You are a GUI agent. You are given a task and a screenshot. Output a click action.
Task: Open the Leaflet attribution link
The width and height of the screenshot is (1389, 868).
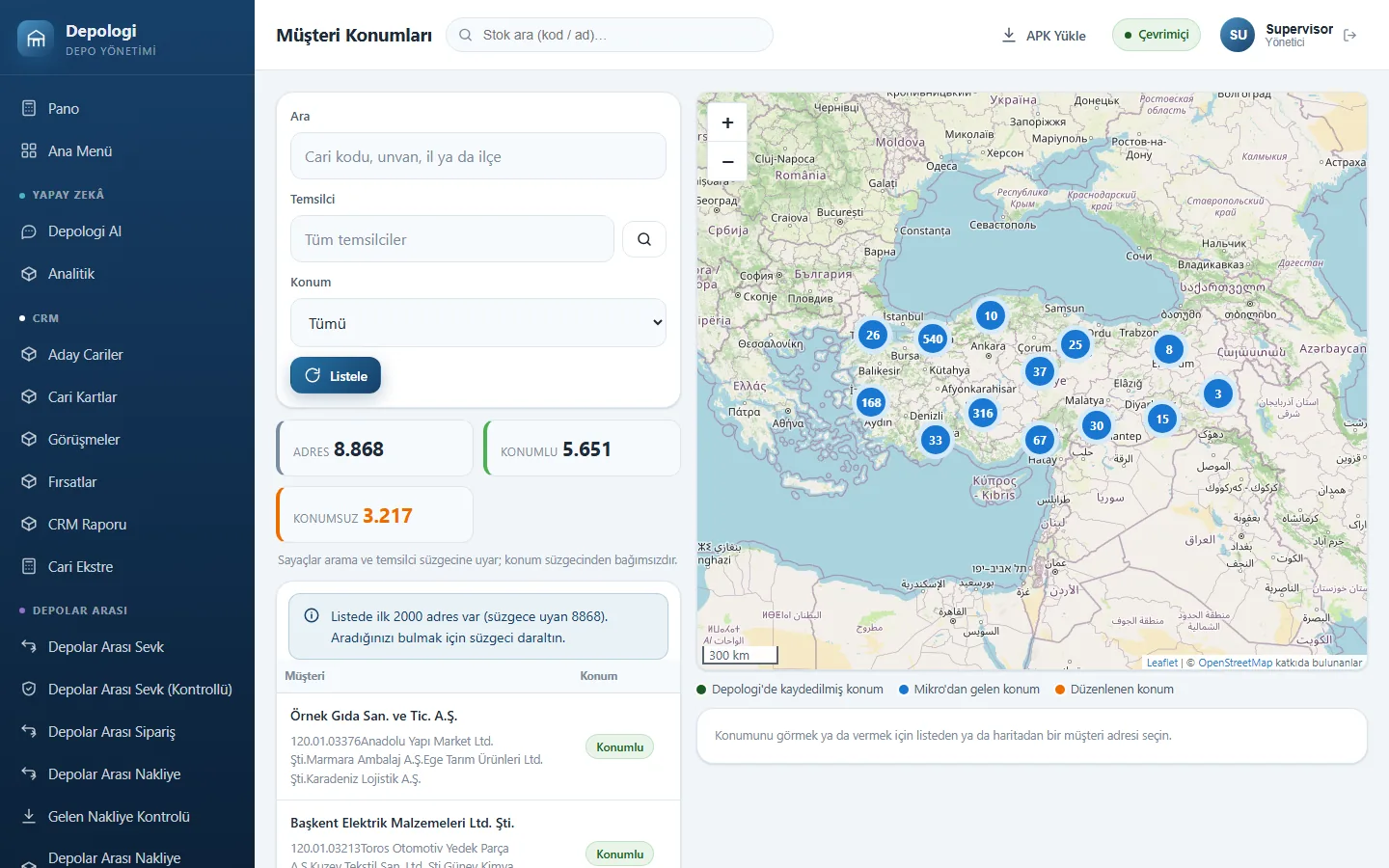(1161, 663)
